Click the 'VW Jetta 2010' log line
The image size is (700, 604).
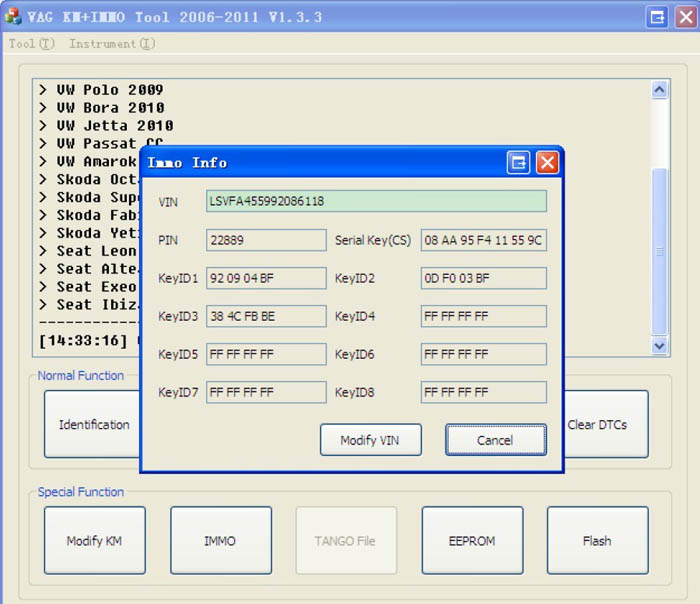106,125
